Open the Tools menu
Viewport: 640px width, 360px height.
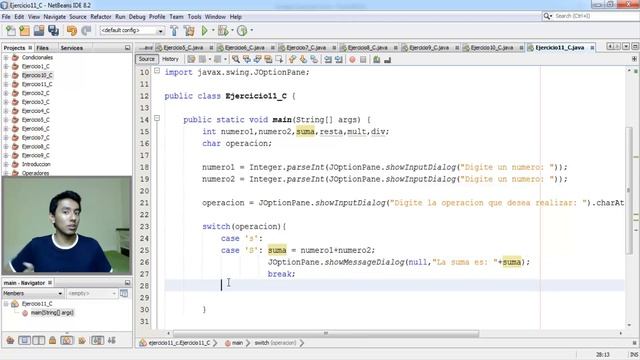pos(195,17)
